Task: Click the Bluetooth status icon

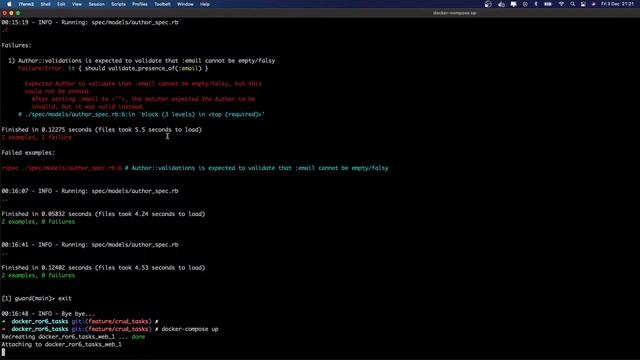Action: pos(536,4)
